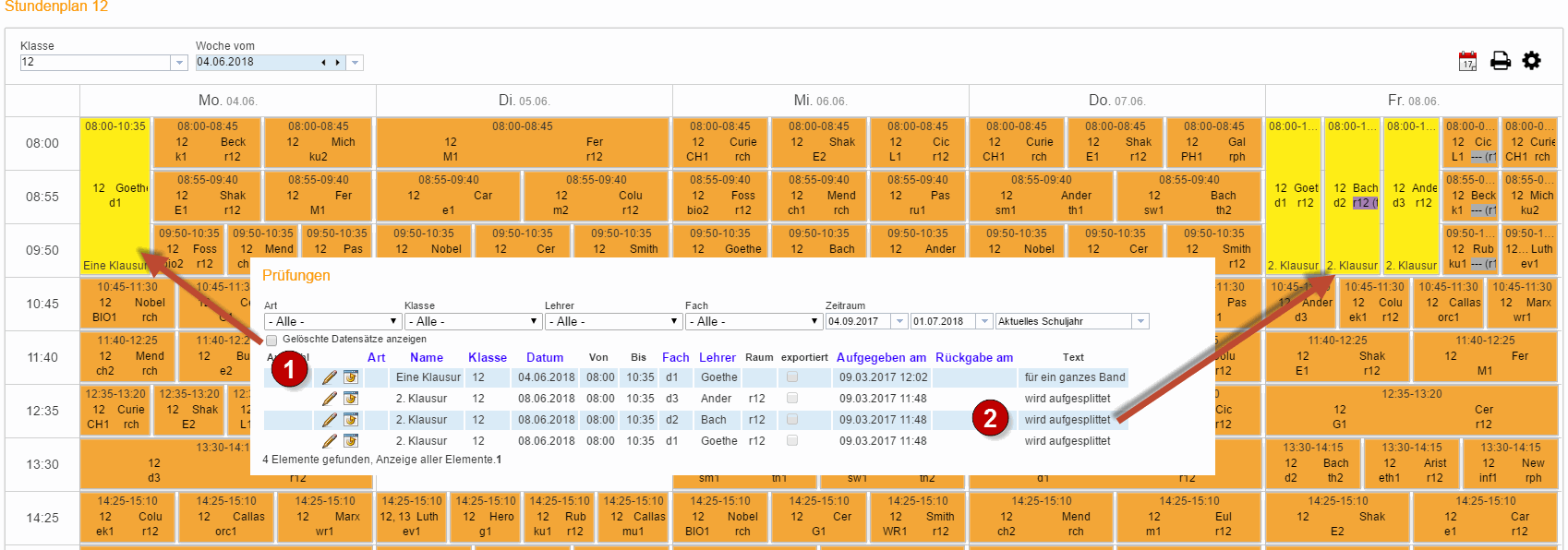The image size is (1568, 550).
Task: Sort exams by the Name column
Action: tap(427, 357)
